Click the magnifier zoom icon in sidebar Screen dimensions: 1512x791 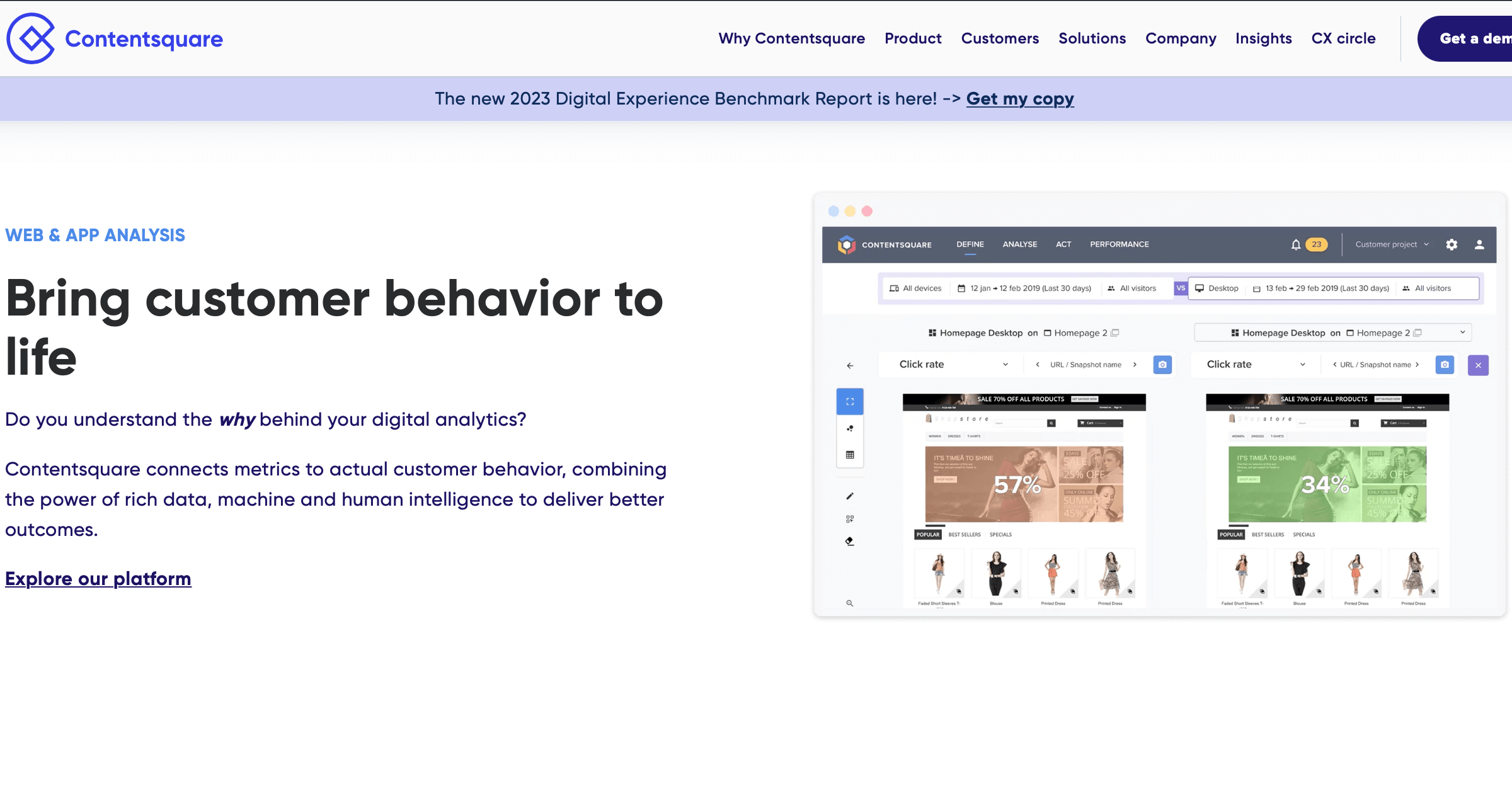tap(850, 603)
